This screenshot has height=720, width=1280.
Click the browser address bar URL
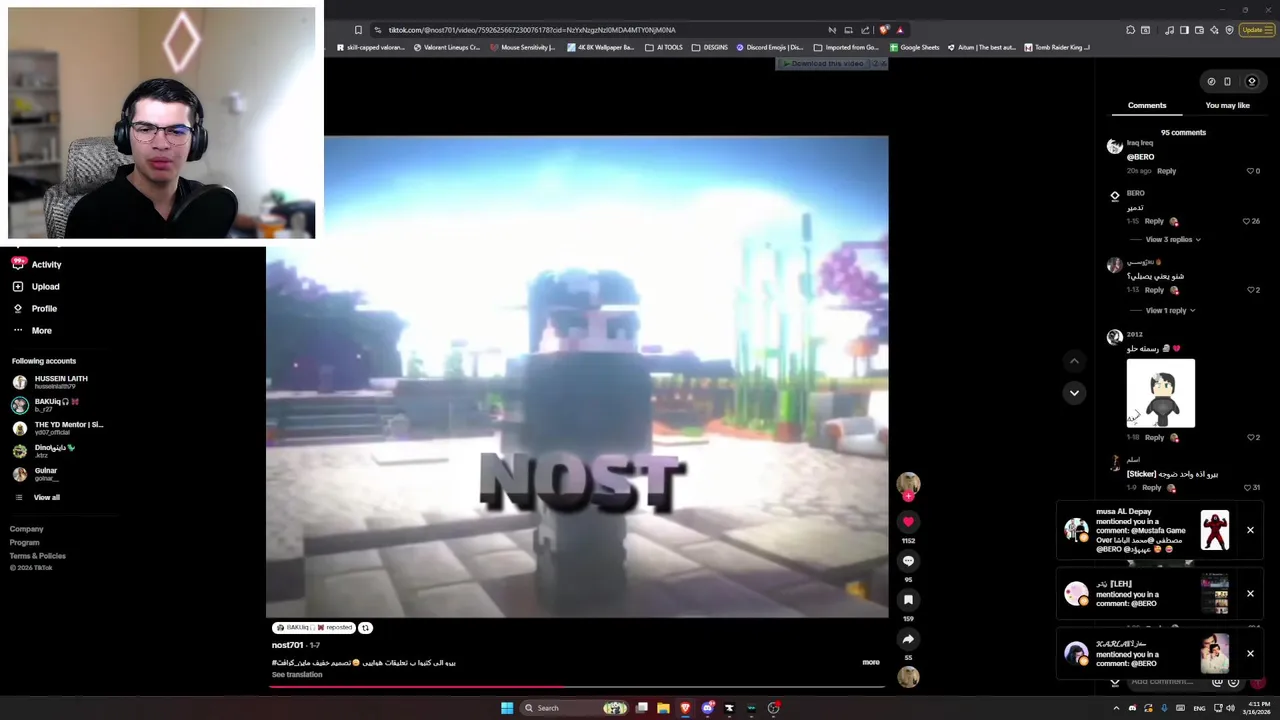[532, 30]
